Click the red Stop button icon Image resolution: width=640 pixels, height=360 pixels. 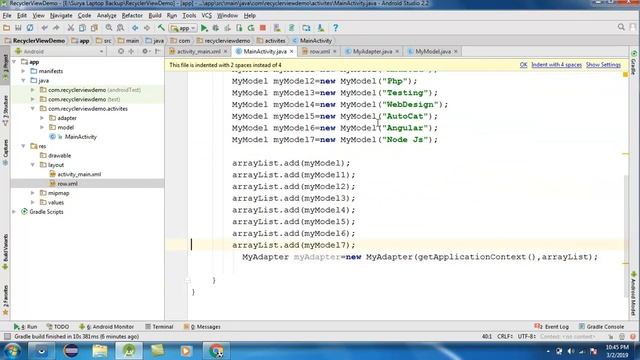click(x=263, y=28)
